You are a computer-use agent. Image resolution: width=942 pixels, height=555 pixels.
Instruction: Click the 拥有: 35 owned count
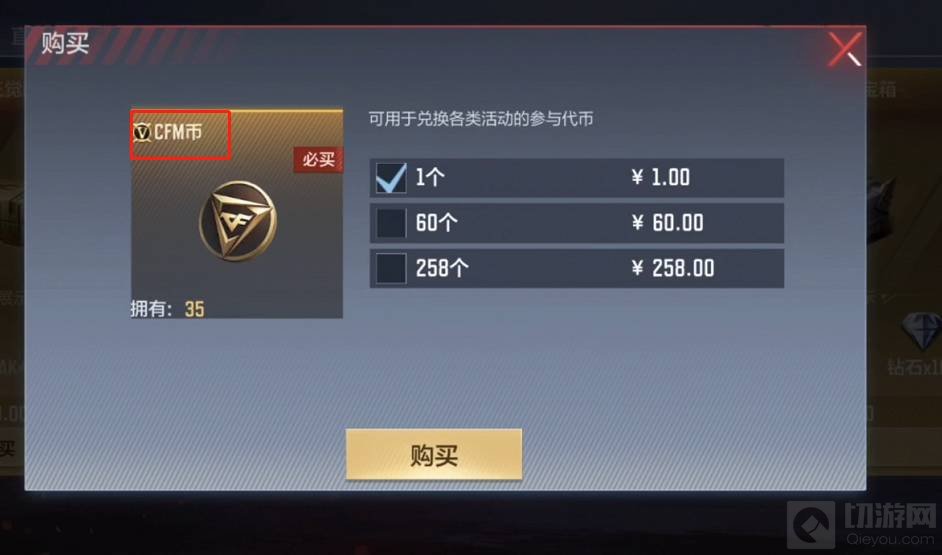[x=168, y=309]
